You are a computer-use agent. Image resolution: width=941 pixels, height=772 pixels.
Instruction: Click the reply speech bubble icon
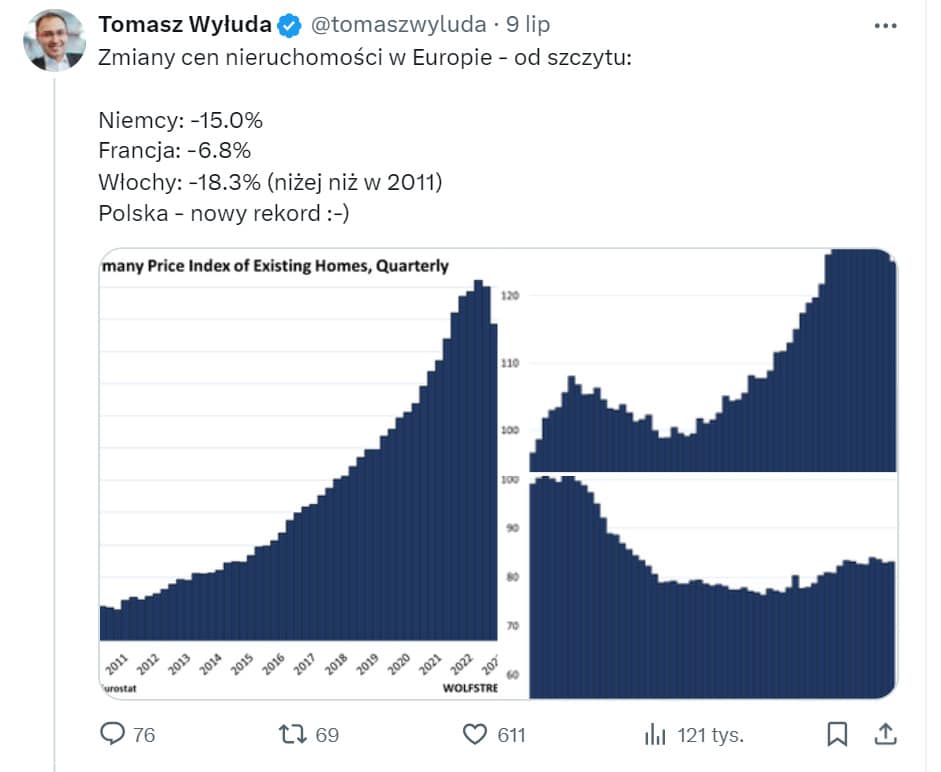click(112, 735)
